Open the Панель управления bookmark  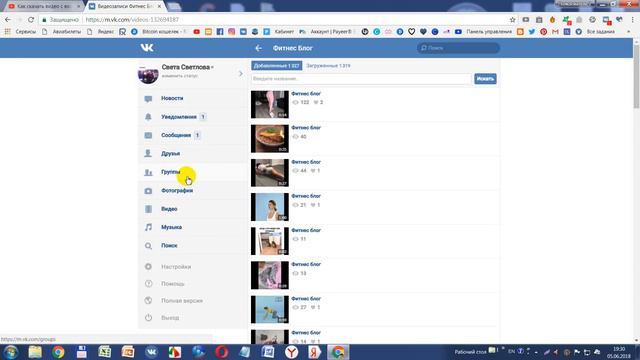484,31
